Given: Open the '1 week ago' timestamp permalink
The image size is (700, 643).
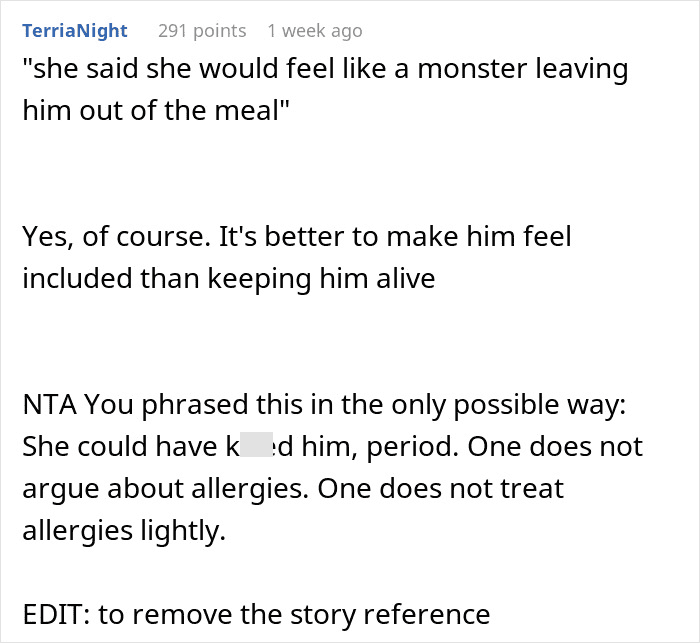Looking at the screenshot, I should pos(315,31).
